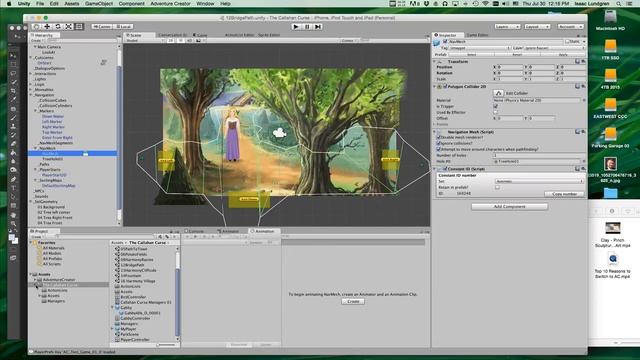Open Parking Garage drive on desktop

(x=610, y=138)
